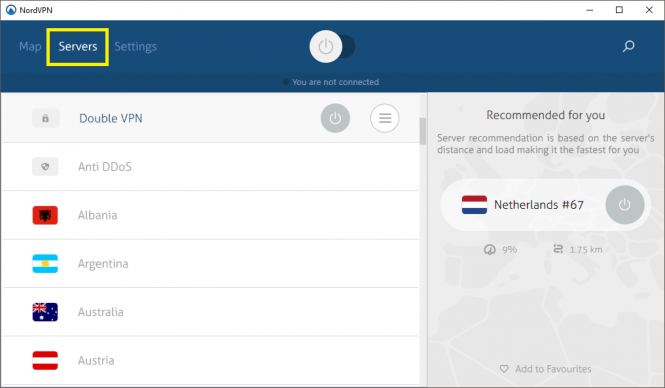Click the server list scrollbar thumb

pos(423,131)
